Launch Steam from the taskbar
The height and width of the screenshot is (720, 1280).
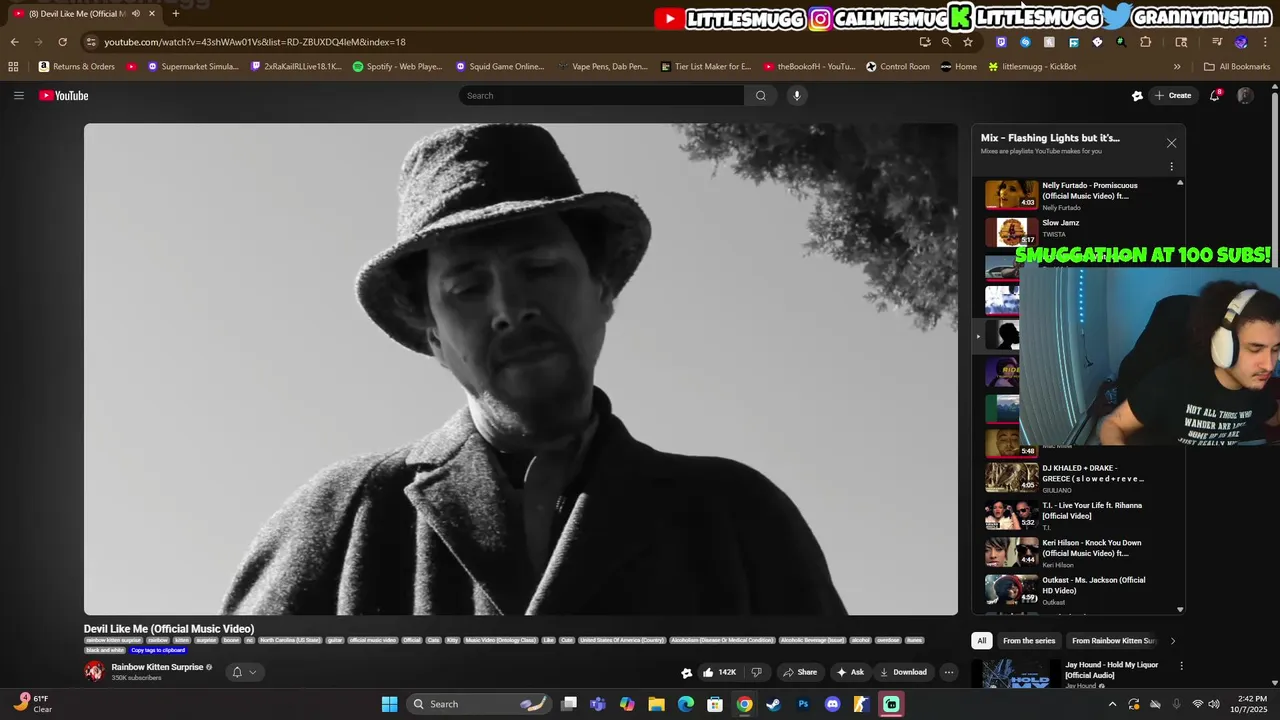773,704
